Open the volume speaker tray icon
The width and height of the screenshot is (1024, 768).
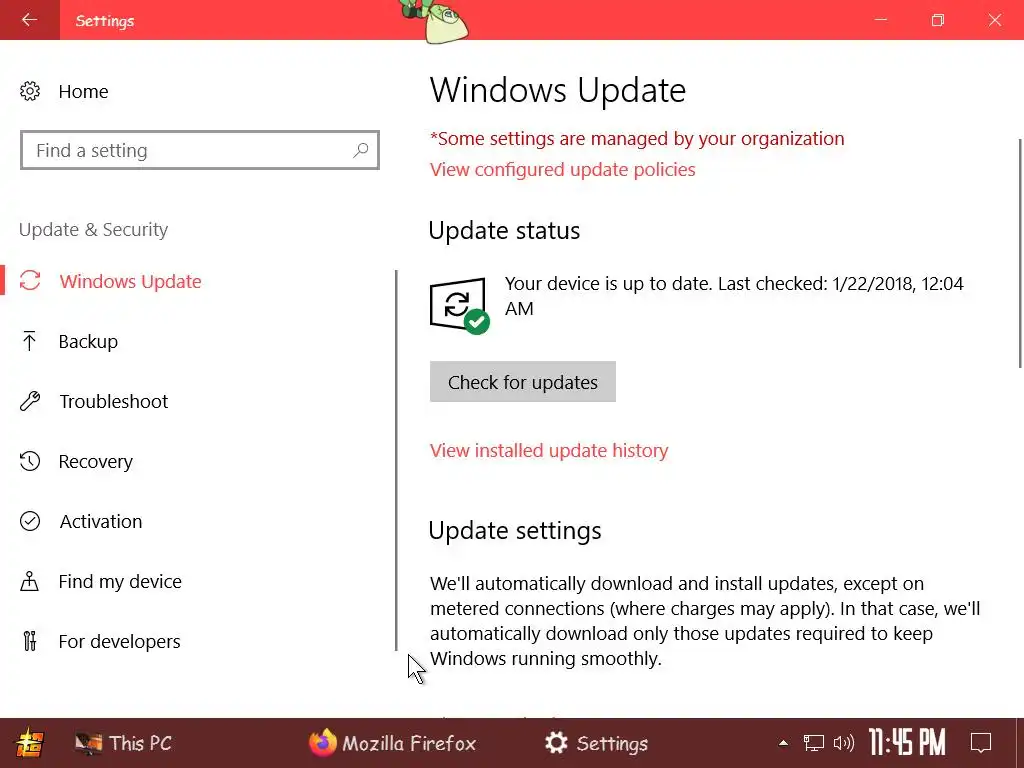pos(844,743)
